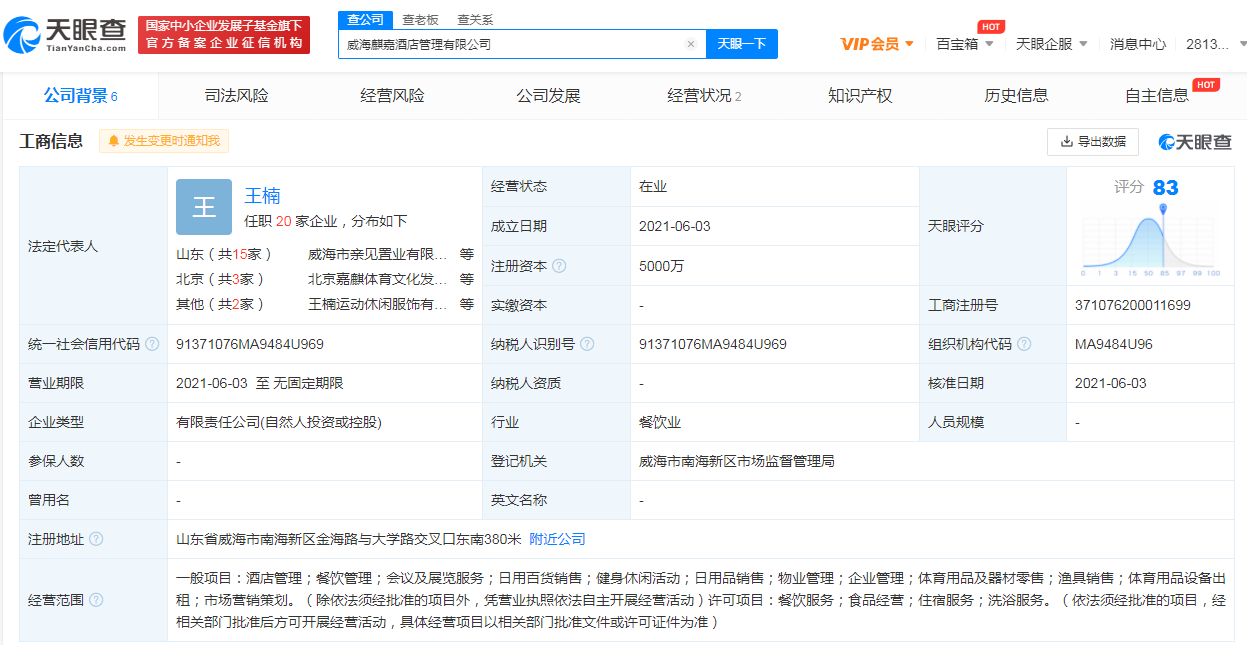Click the score marker on the 天眼评分 chart

coord(1163,209)
